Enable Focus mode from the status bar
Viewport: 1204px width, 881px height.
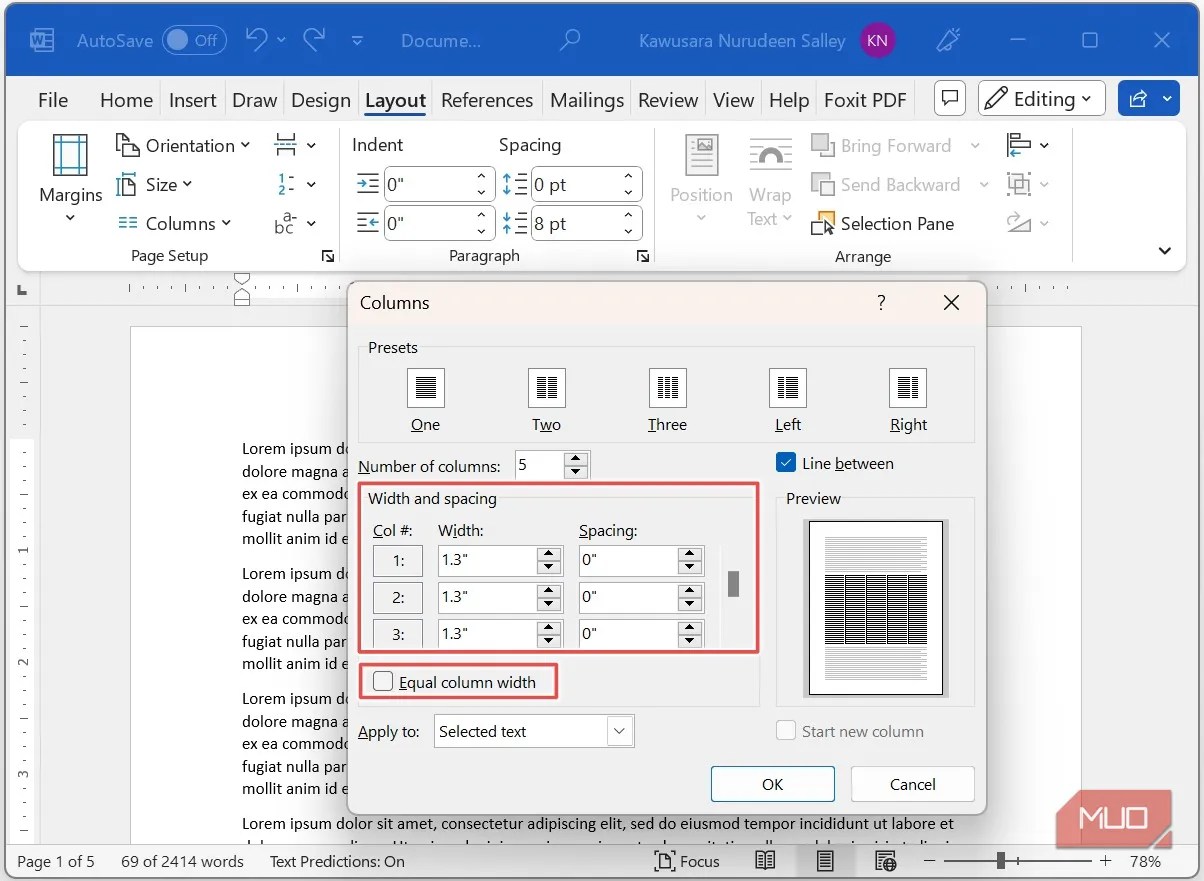688,861
